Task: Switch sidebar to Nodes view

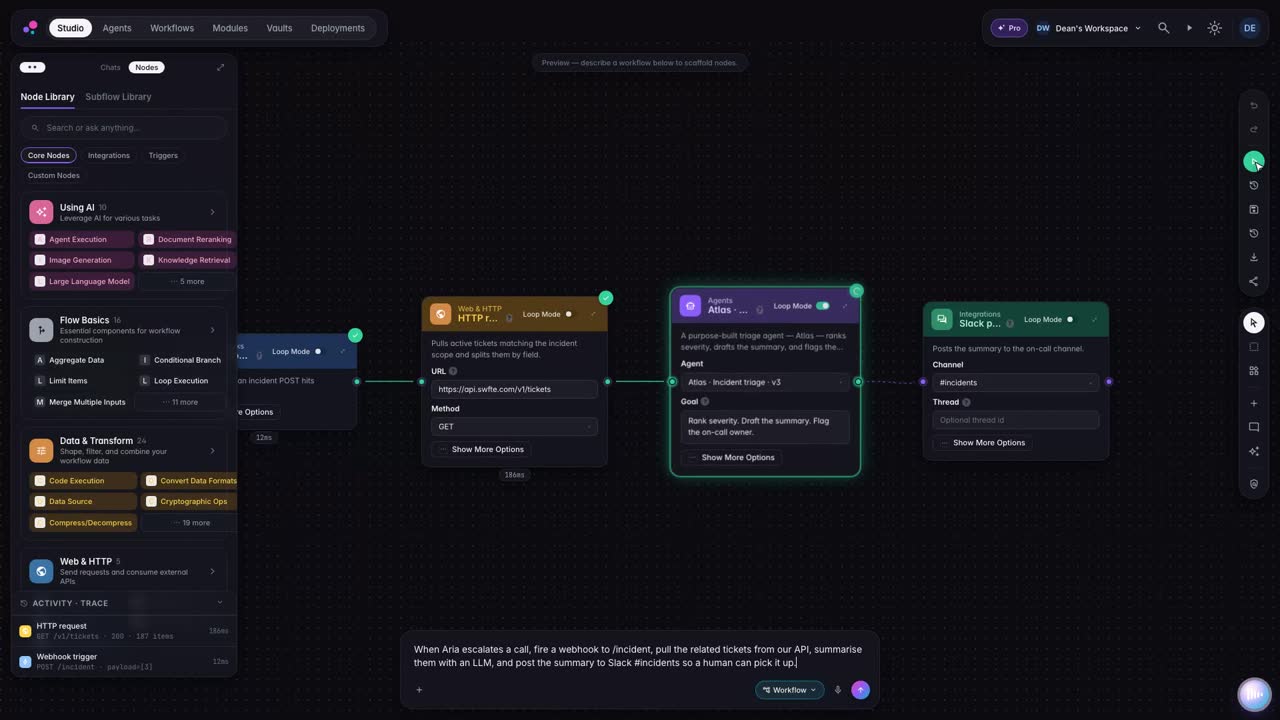Action: click(146, 67)
